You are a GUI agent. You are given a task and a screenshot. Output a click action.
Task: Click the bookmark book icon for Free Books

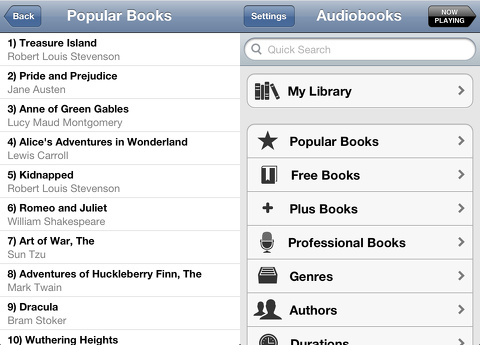click(269, 175)
